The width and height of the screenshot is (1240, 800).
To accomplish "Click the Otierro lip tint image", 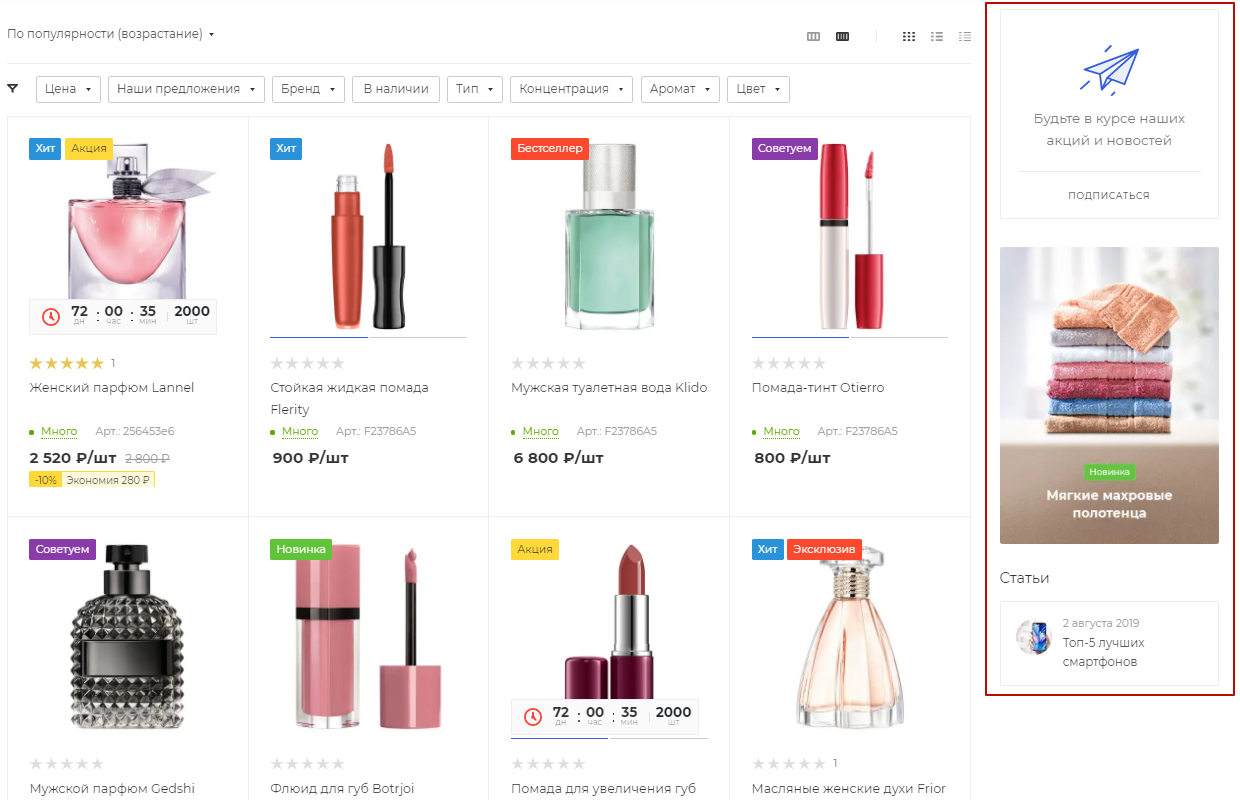I will click(x=850, y=236).
